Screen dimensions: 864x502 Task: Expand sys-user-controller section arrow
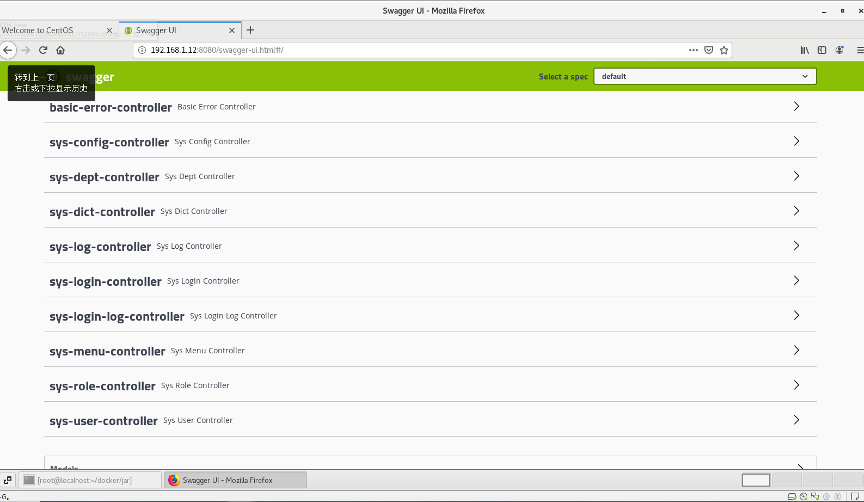(x=796, y=420)
